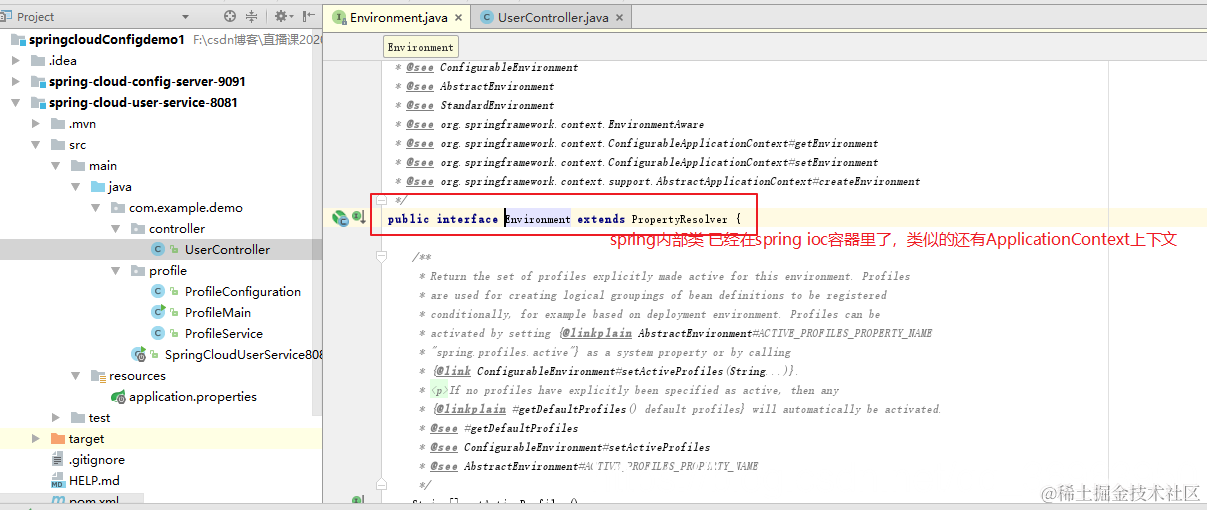Image resolution: width=1207 pixels, height=510 pixels.
Task: Select springcloudConfigdemo1 project root
Action: [107, 39]
